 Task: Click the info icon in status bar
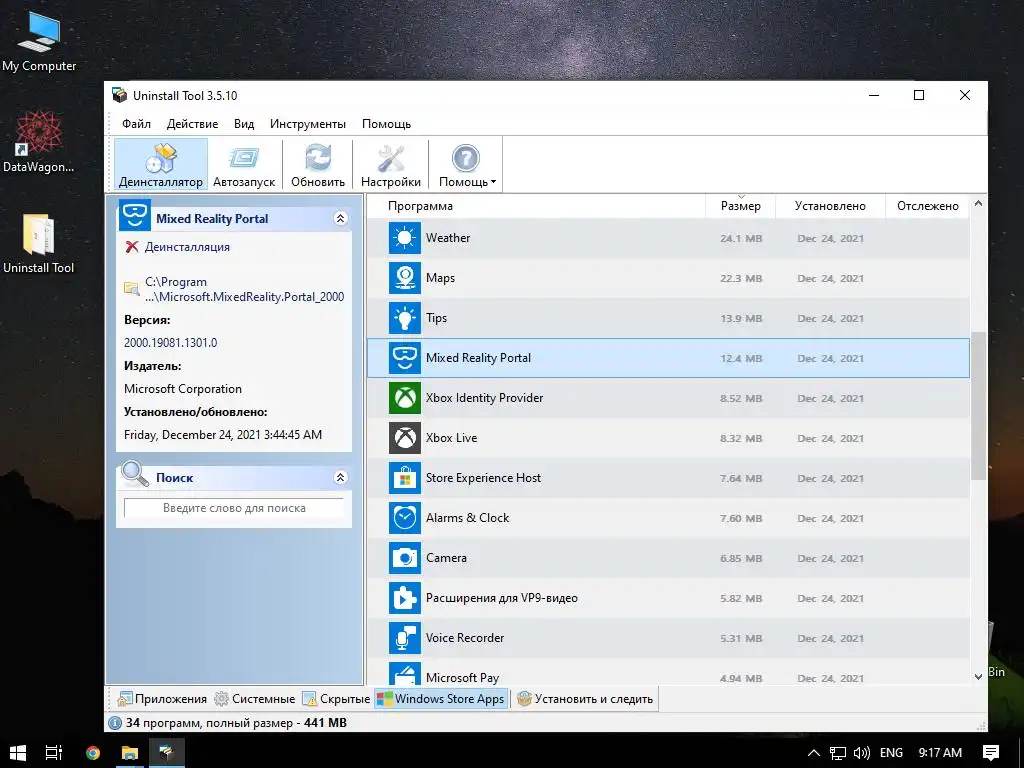point(115,723)
